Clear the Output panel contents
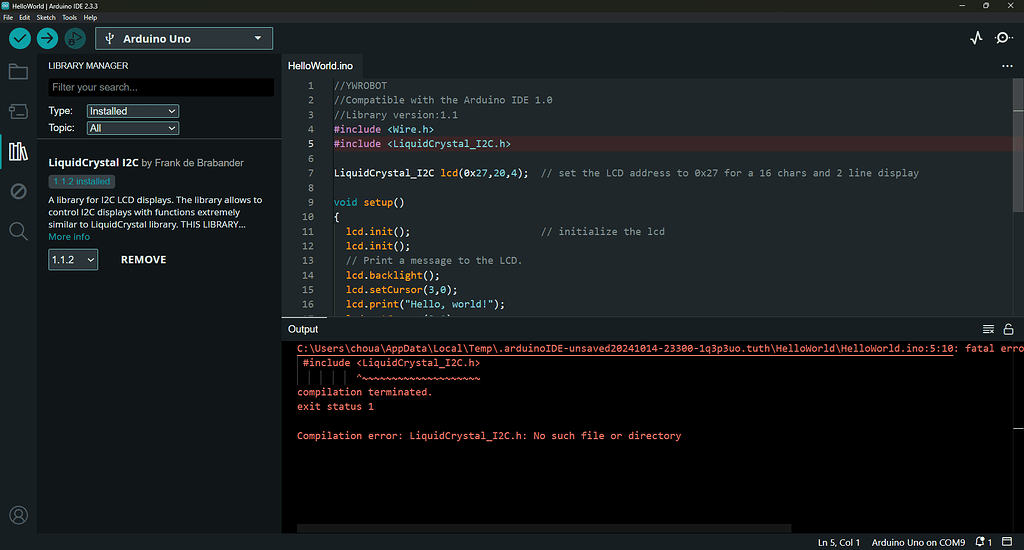 [988, 329]
